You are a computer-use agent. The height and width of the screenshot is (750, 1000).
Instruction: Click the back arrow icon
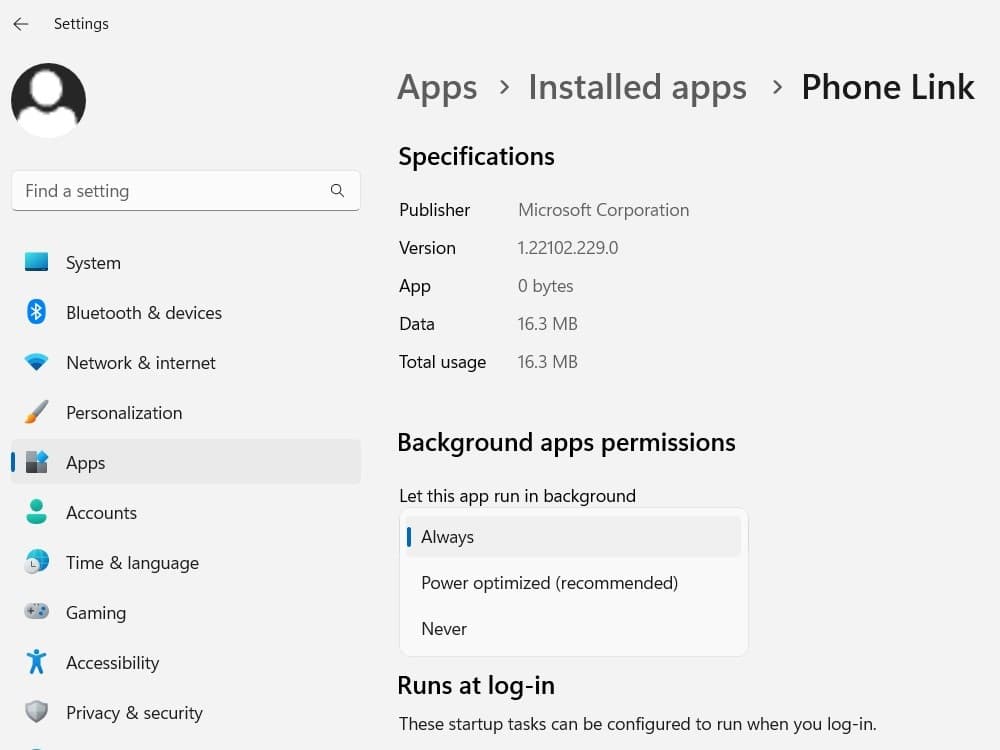pos(21,24)
